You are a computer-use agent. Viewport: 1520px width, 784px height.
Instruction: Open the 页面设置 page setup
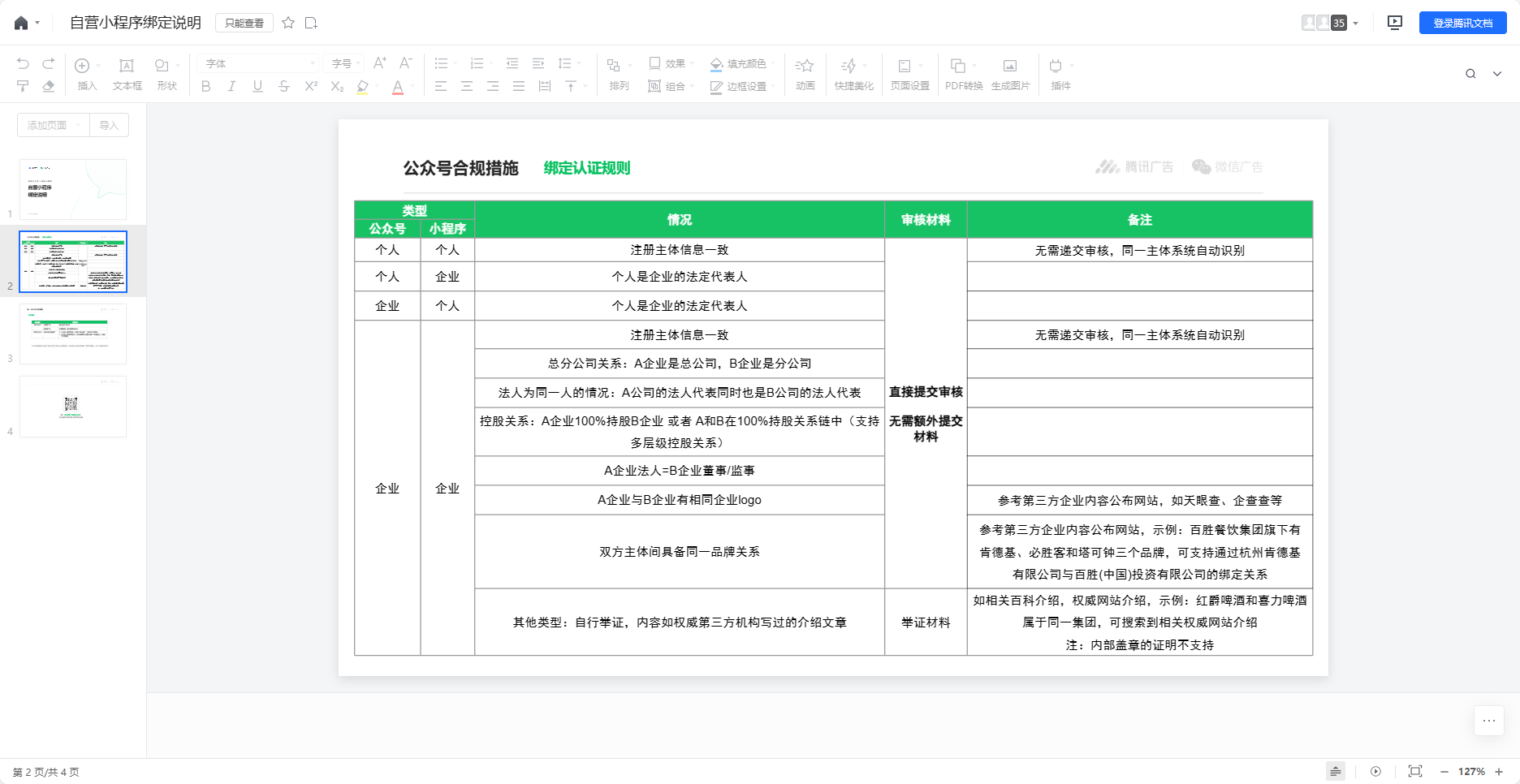coord(909,74)
